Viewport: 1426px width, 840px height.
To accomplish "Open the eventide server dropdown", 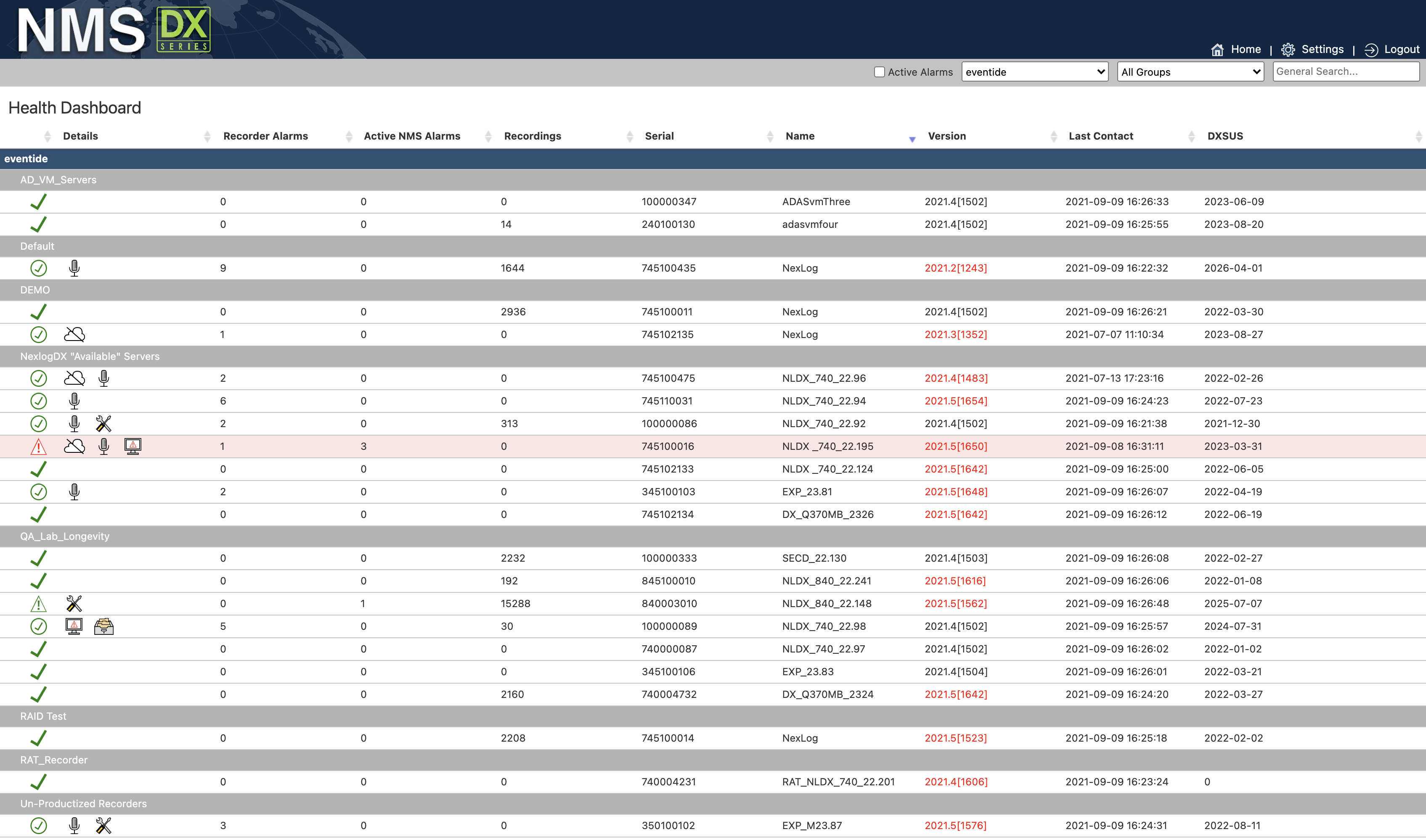I will (1034, 72).
